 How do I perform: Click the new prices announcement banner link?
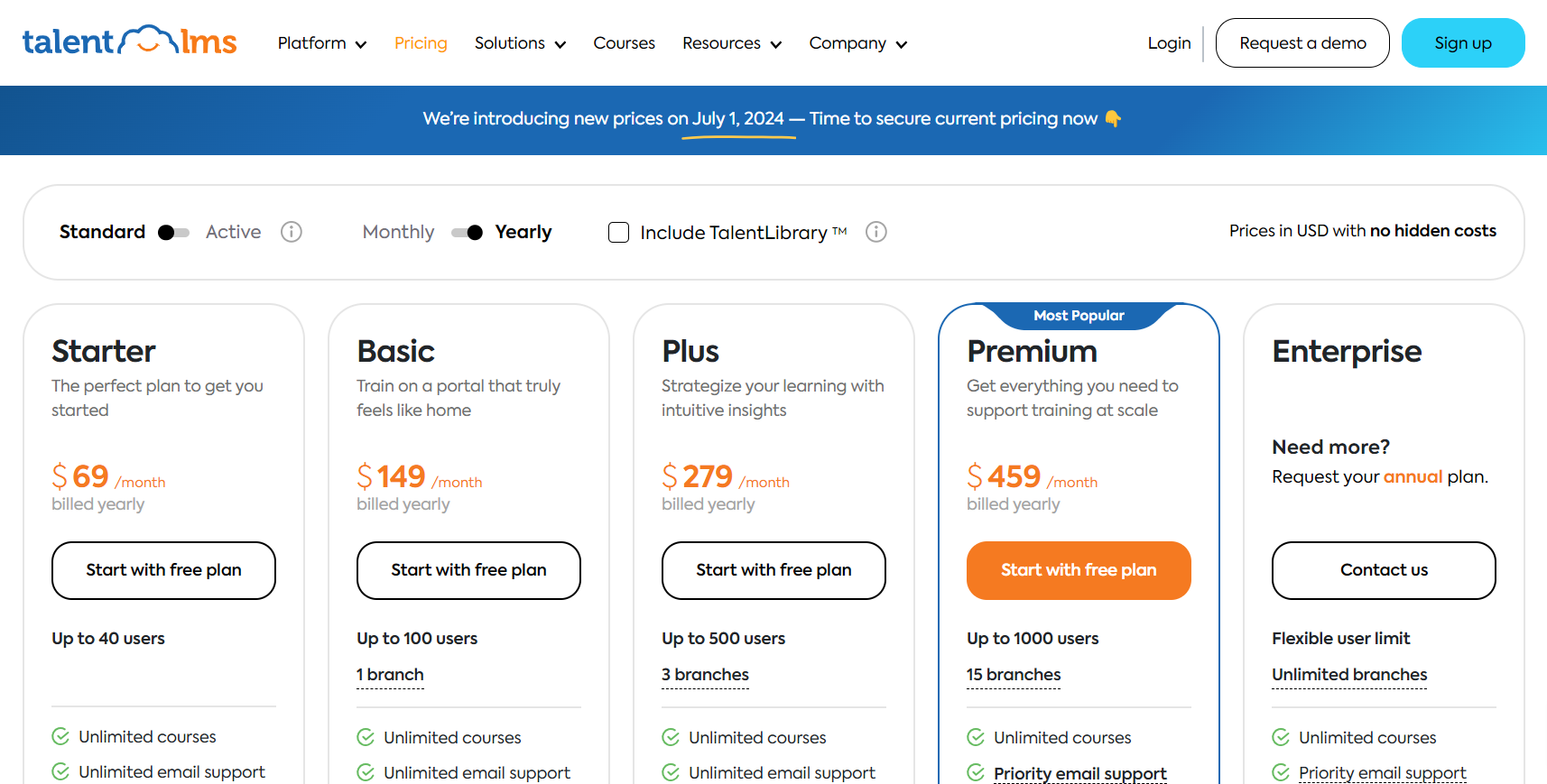pyautogui.click(x=773, y=118)
